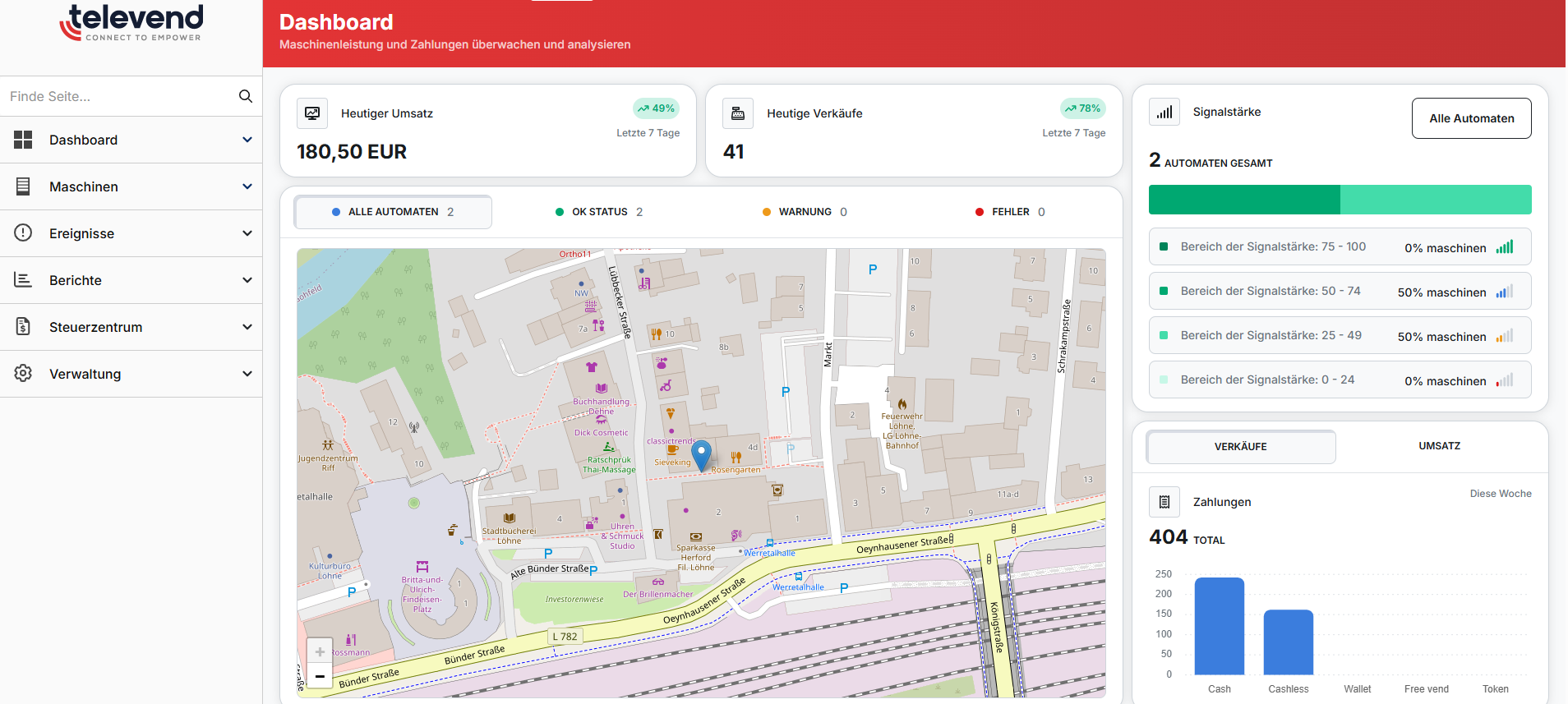The height and width of the screenshot is (704, 1568).
Task: Click the Free vend axis label
Action: (x=1427, y=689)
